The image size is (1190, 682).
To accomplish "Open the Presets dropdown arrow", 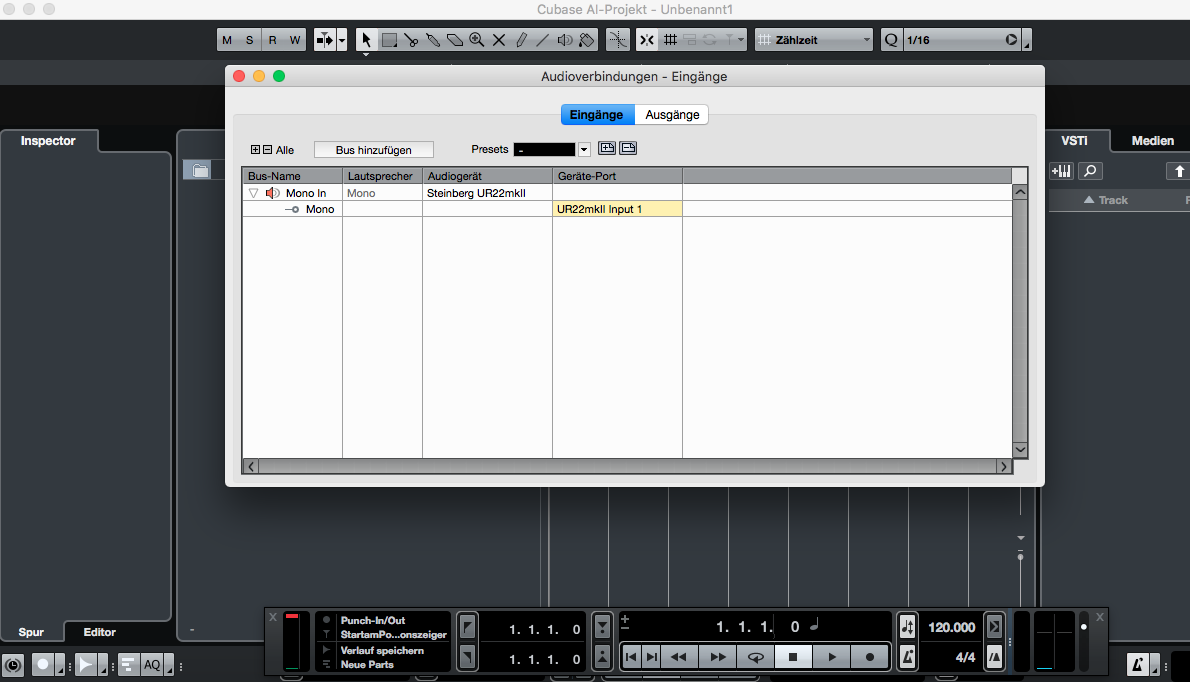I will tap(584, 149).
